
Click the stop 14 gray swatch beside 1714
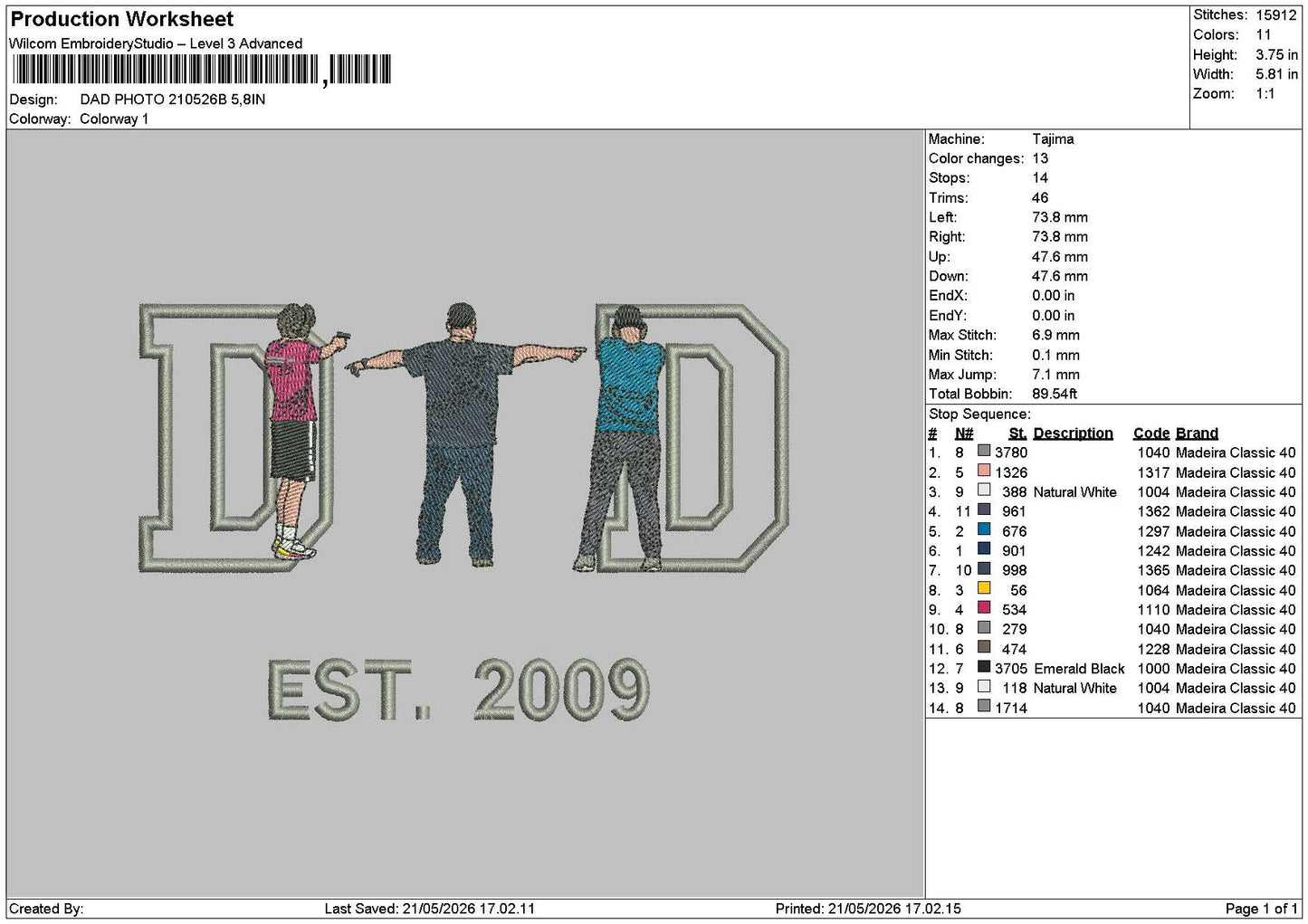(x=984, y=707)
